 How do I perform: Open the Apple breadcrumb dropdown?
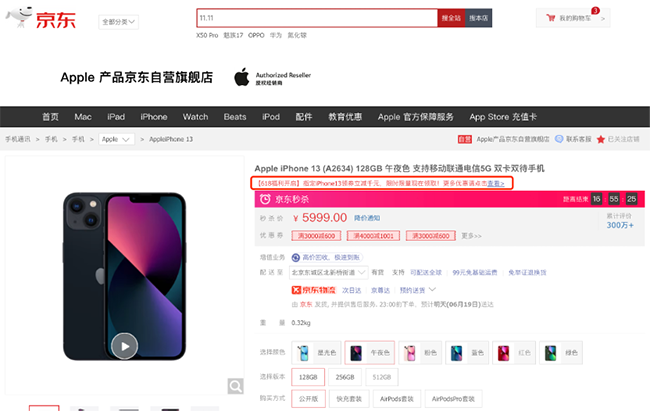click(x=118, y=139)
